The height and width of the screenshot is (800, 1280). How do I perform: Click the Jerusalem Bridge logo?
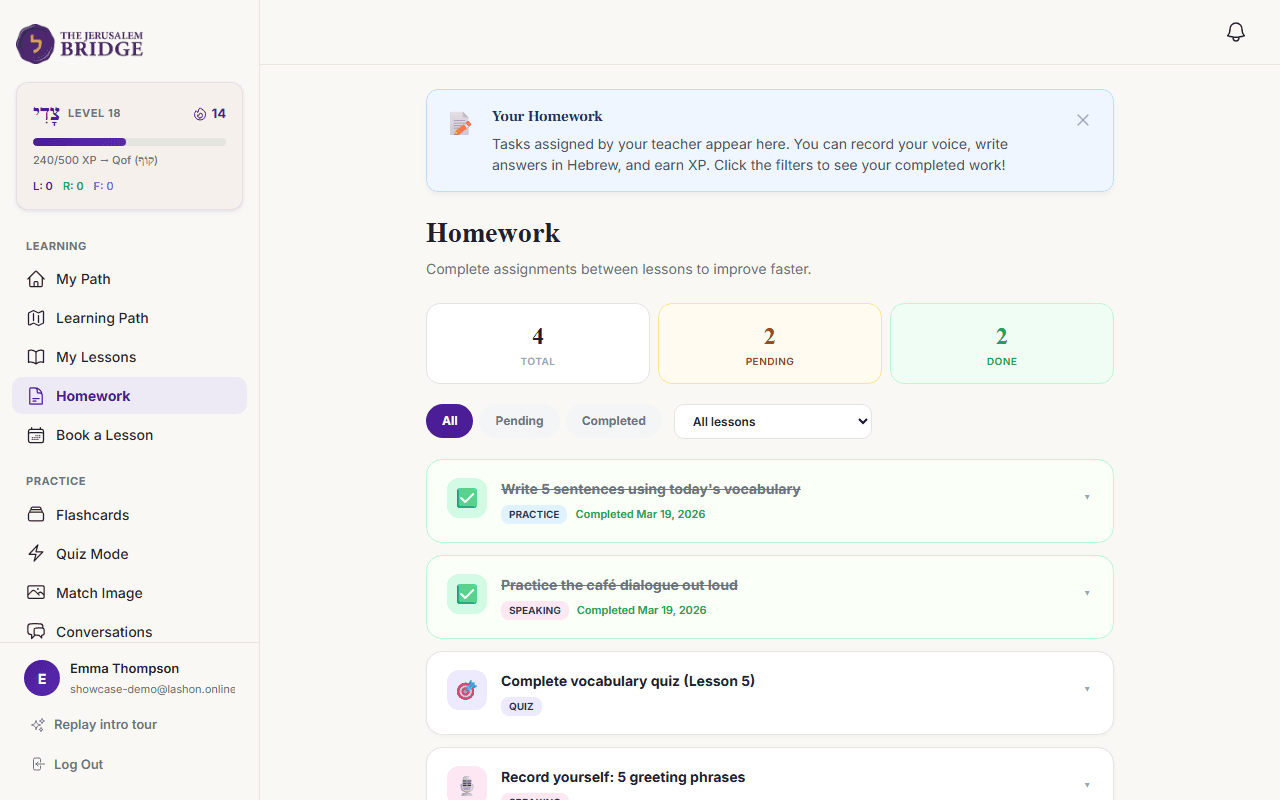click(78, 44)
